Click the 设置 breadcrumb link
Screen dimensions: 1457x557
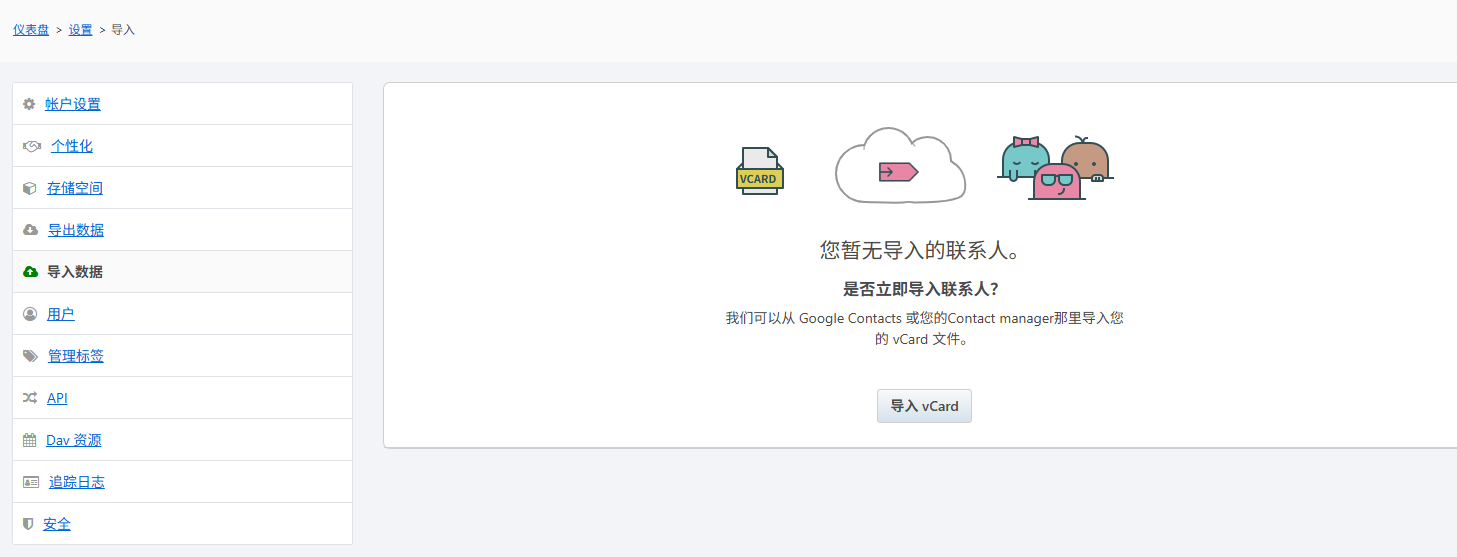(81, 30)
